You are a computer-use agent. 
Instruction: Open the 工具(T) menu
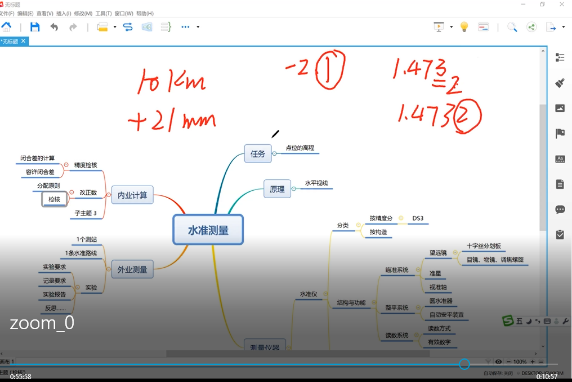click(x=104, y=13)
